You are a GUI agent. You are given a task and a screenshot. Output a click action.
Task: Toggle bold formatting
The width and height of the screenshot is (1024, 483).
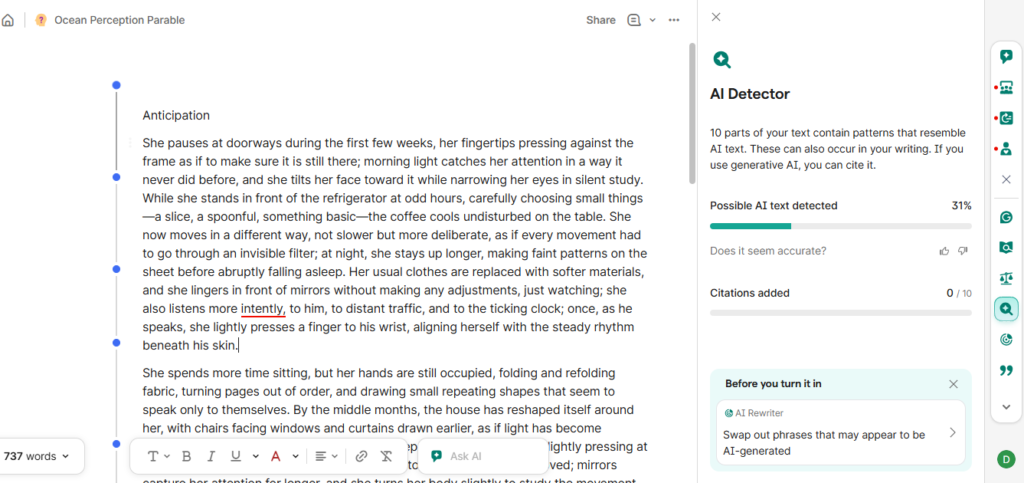[x=186, y=456]
